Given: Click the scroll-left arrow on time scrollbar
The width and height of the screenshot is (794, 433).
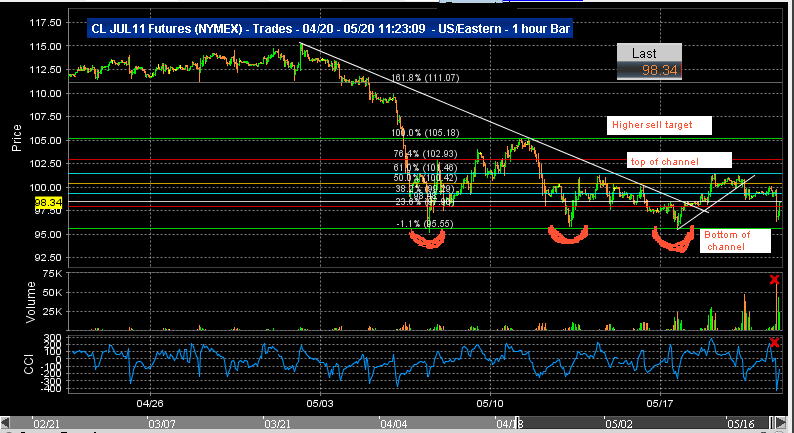Looking at the screenshot, I should (x=5, y=422).
